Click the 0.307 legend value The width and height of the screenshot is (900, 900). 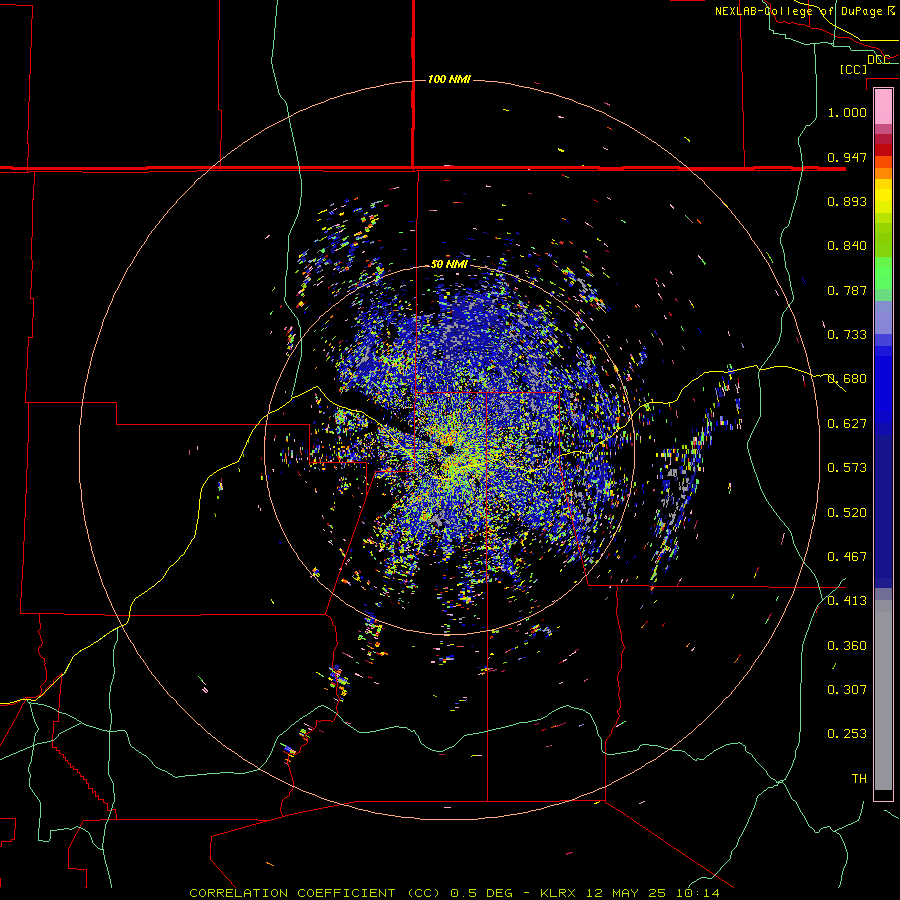point(847,689)
